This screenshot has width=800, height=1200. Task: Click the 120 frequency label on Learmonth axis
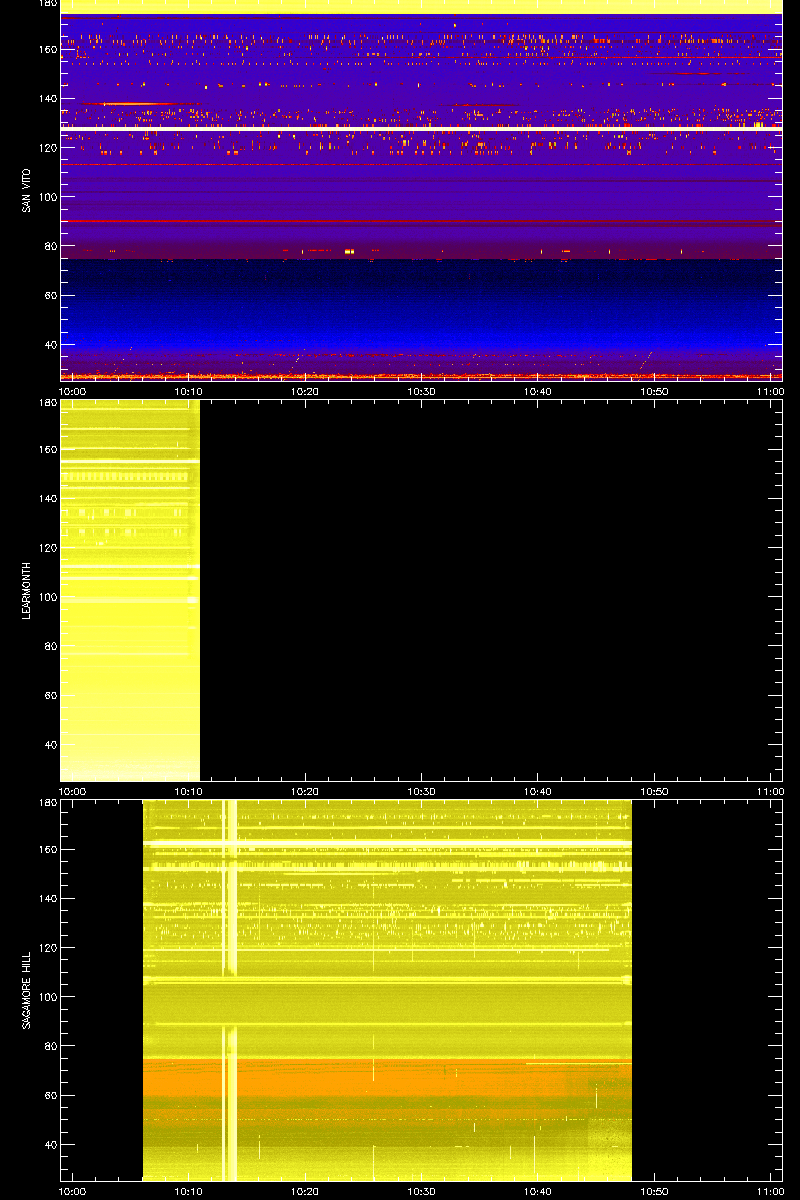point(47,548)
